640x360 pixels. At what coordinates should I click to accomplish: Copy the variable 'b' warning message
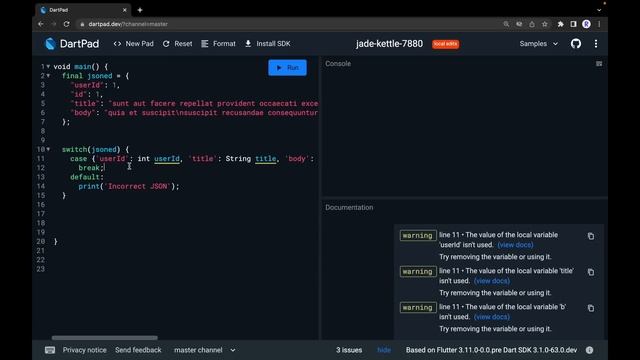click(x=591, y=308)
